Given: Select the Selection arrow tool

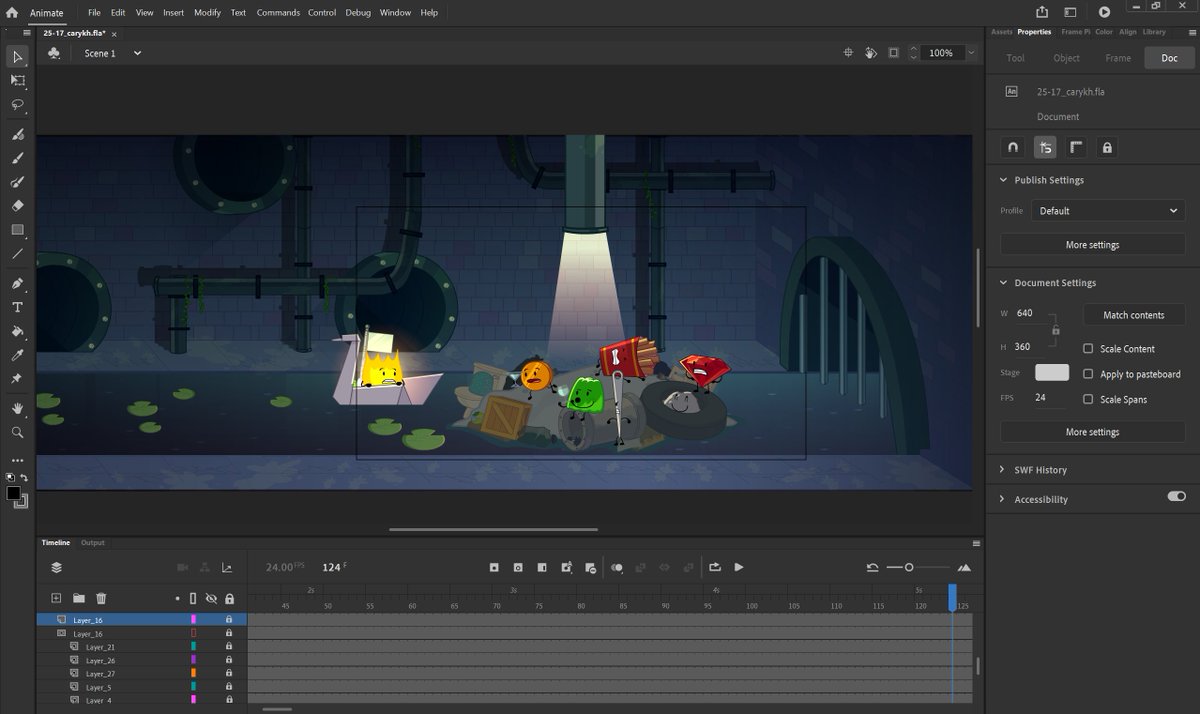Looking at the screenshot, I should (x=17, y=57).
